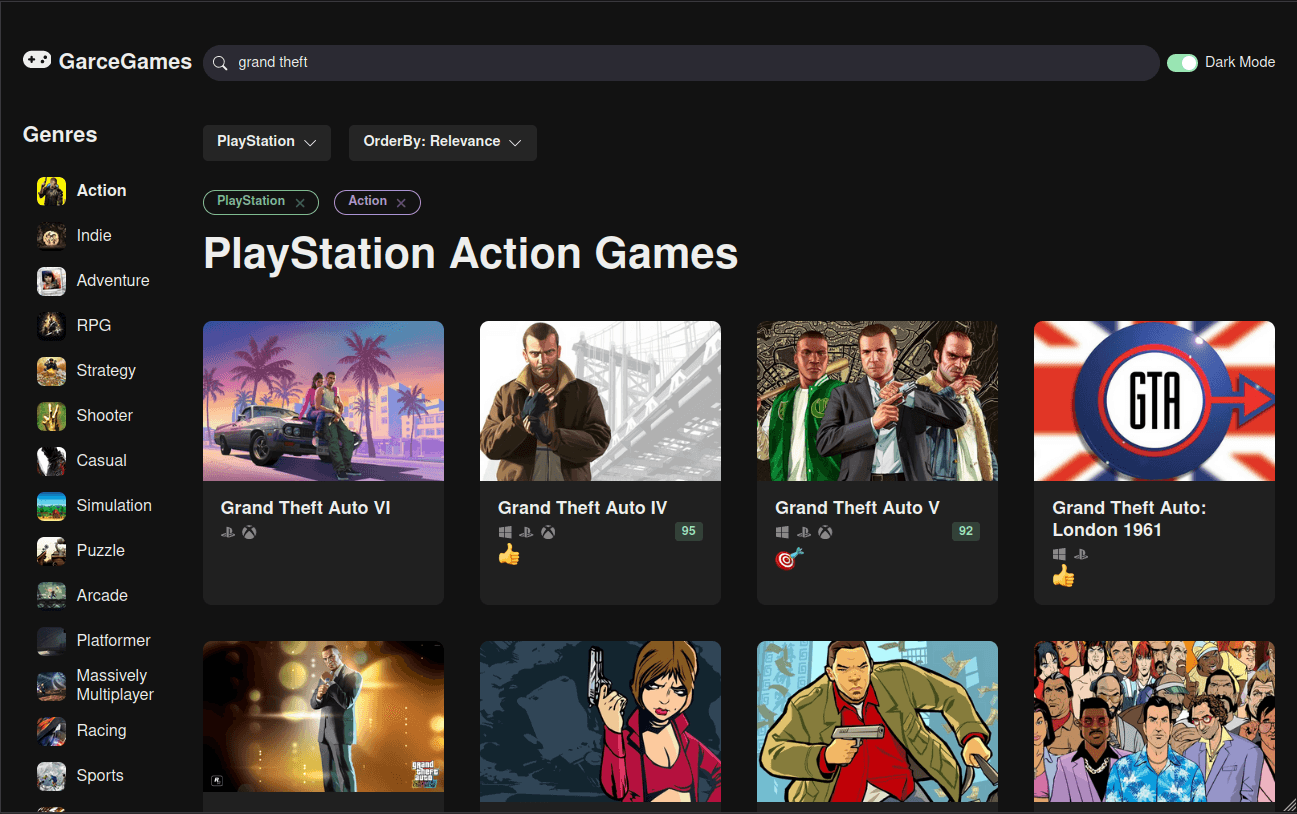Select the Adventure genre icon
The image size is (1297, 814).
coord(51,281)
